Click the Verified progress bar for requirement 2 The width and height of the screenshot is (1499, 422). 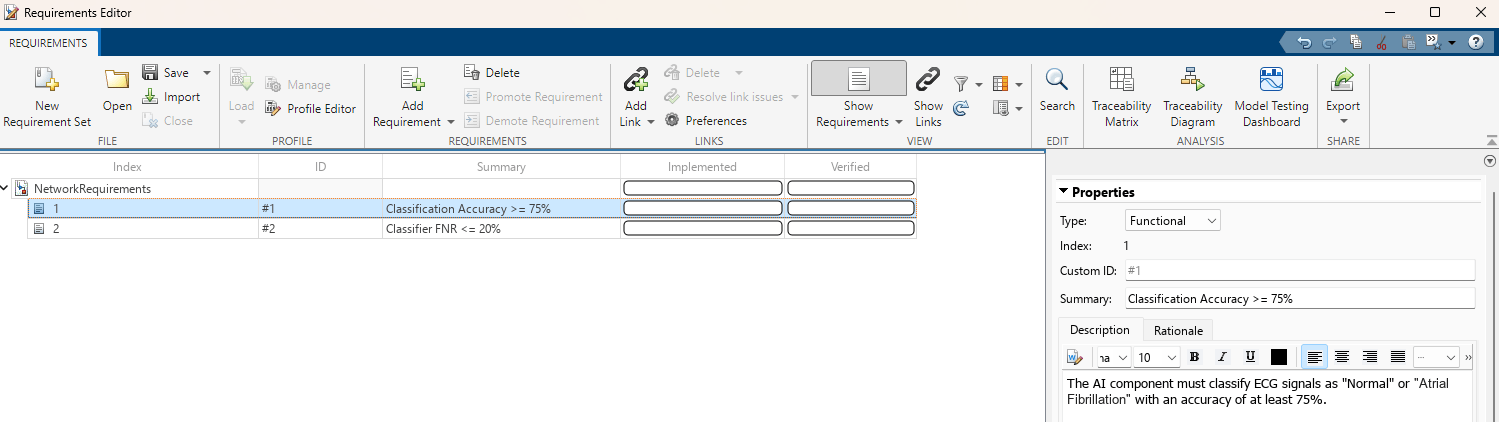(x=851, y=228)
